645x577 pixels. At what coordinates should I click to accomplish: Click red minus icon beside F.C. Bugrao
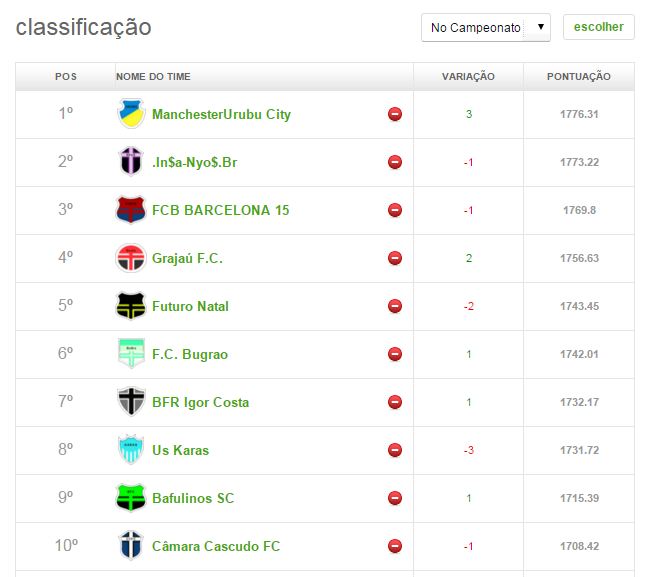[x=395, y=354]
